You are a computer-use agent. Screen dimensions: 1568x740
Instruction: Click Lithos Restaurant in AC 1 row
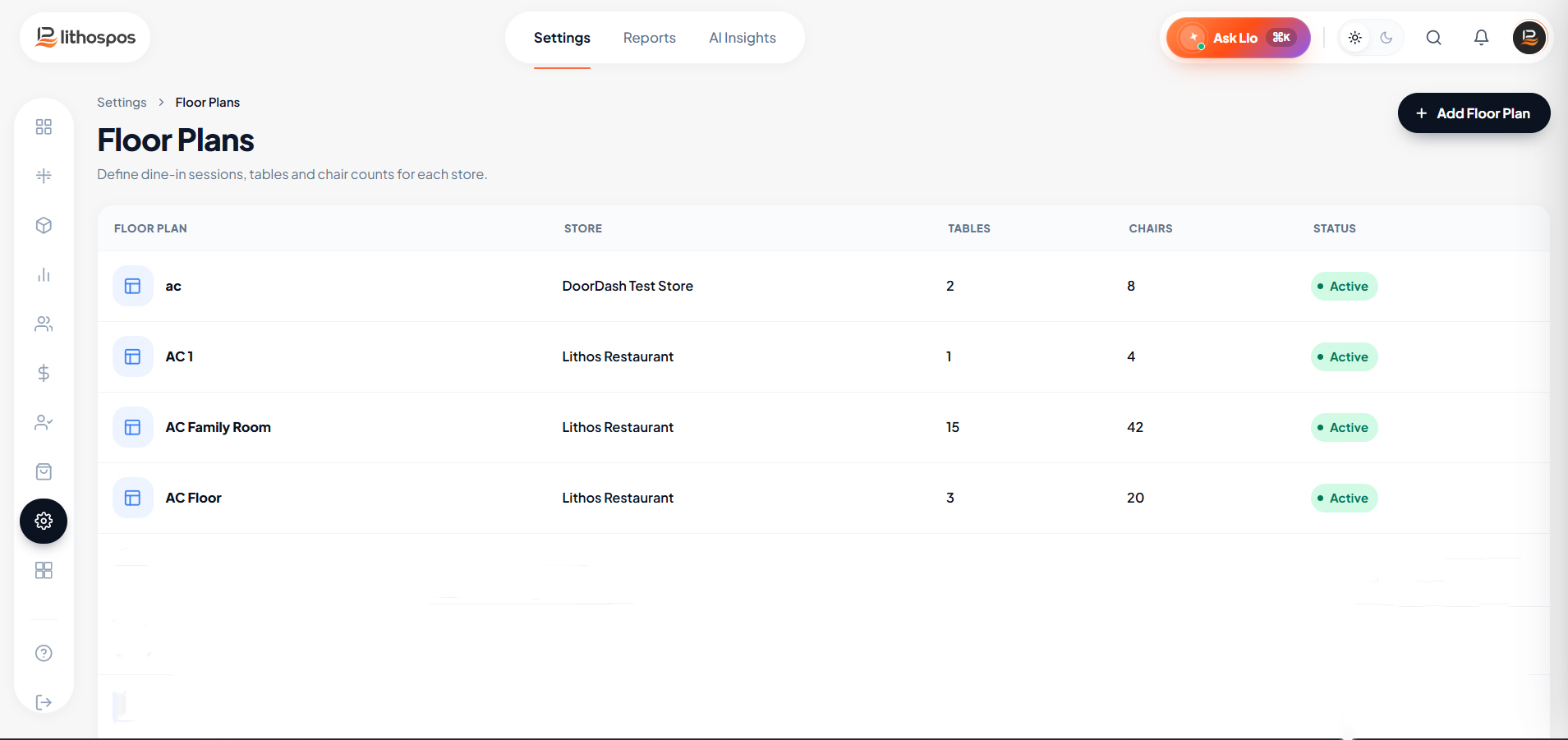618,356
